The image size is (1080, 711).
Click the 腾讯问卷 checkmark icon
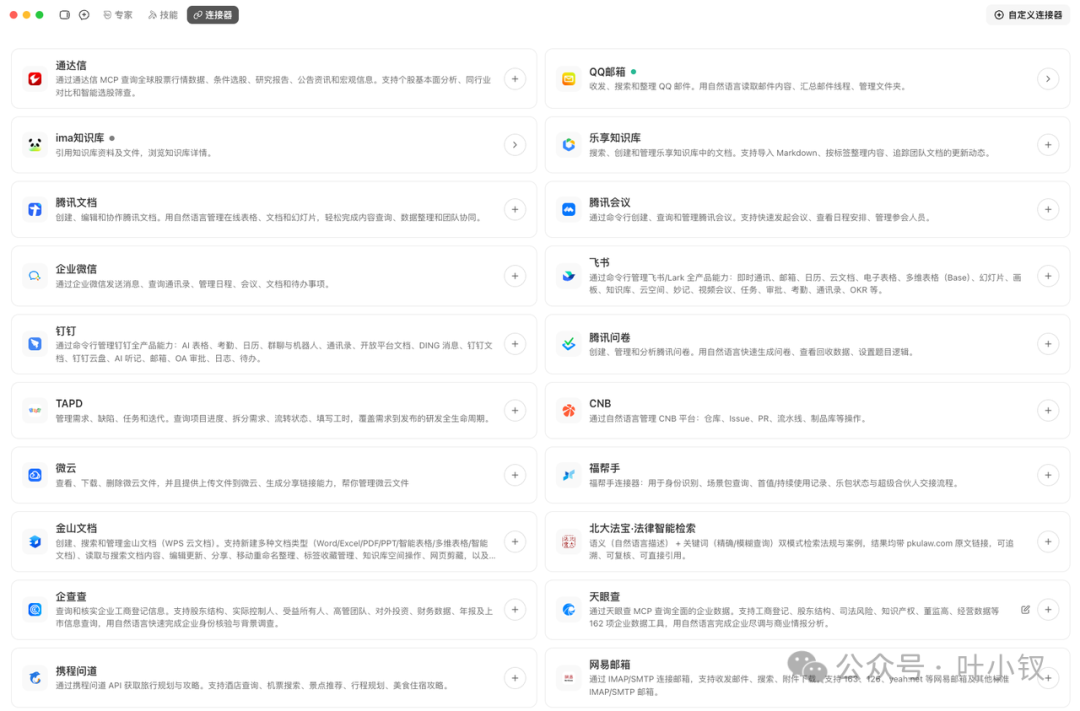click(x=568, y=344)
